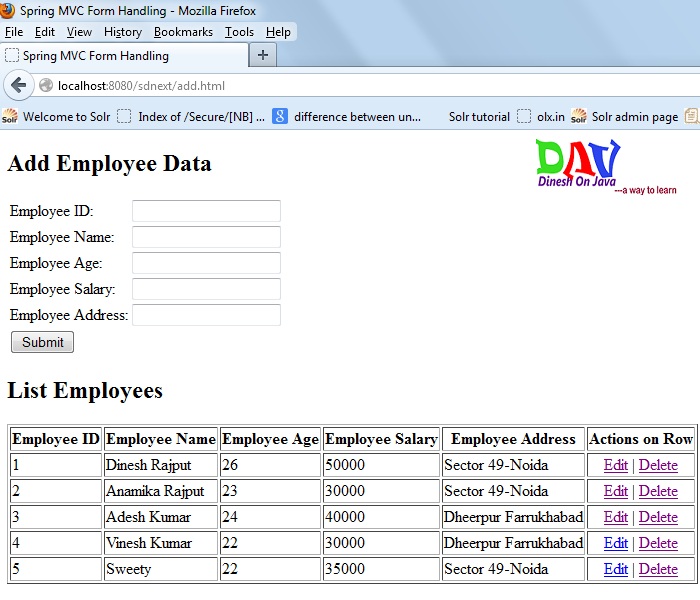Image resolution: width=700 pixels, height=600 pixels.
Task: Click the Add Employee Data heading
Action: (x=109, y=163)
